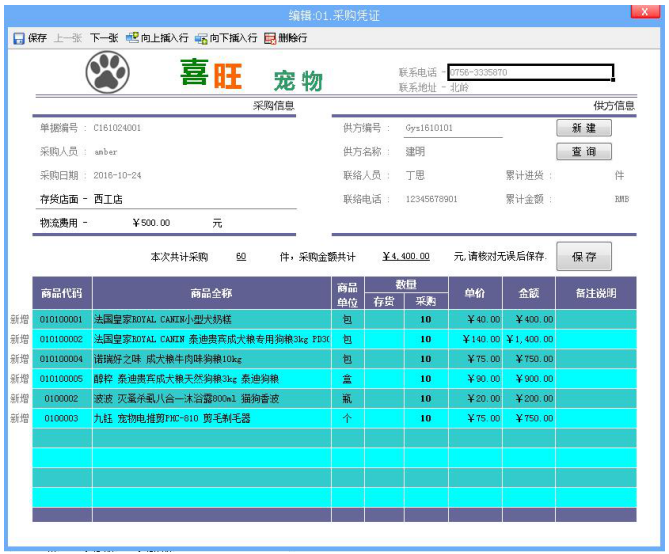Viewport: 669px width, 554px height.
Task: Click product name 九钰 宠物电推剪PHC-810
Action: pos(172,418)
